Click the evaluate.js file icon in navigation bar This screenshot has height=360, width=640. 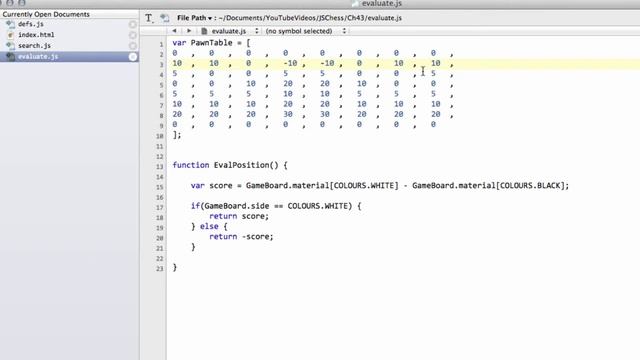[x=204, y=31]
